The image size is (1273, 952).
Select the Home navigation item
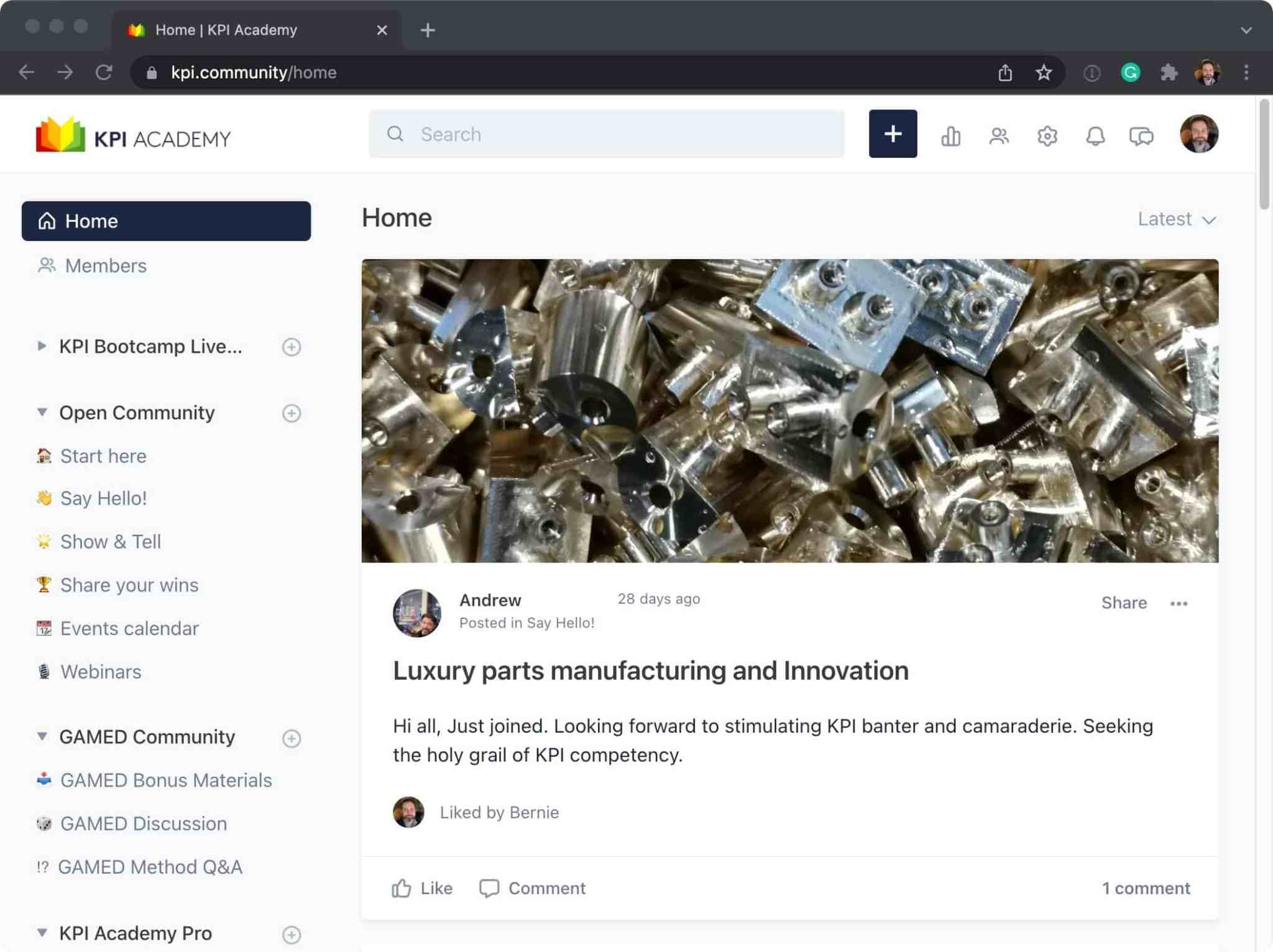pyautogui.click(x=166, y=221)
